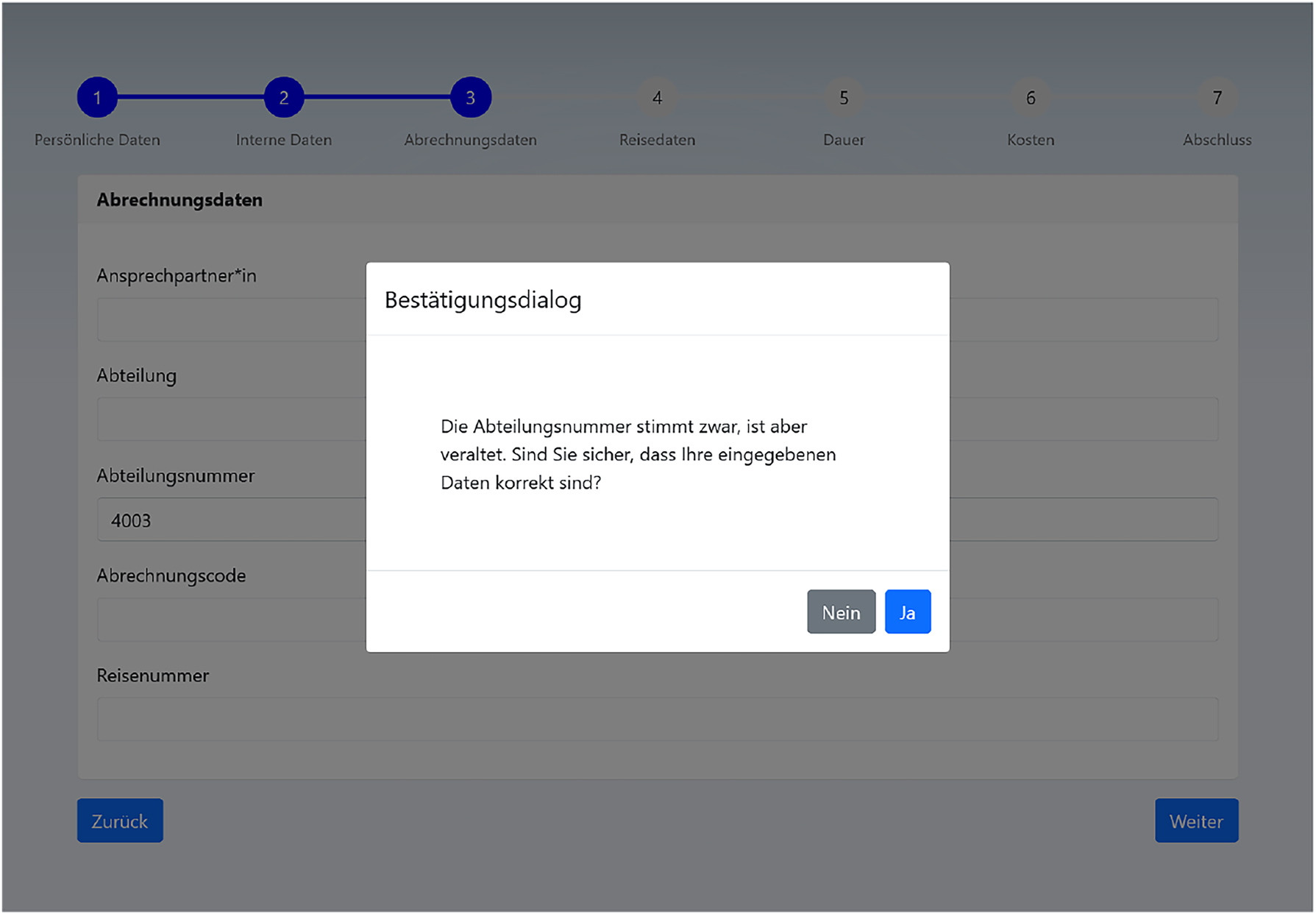Click the Abschluss step circle
The image size is (1316, 914).
(1217, 96)
